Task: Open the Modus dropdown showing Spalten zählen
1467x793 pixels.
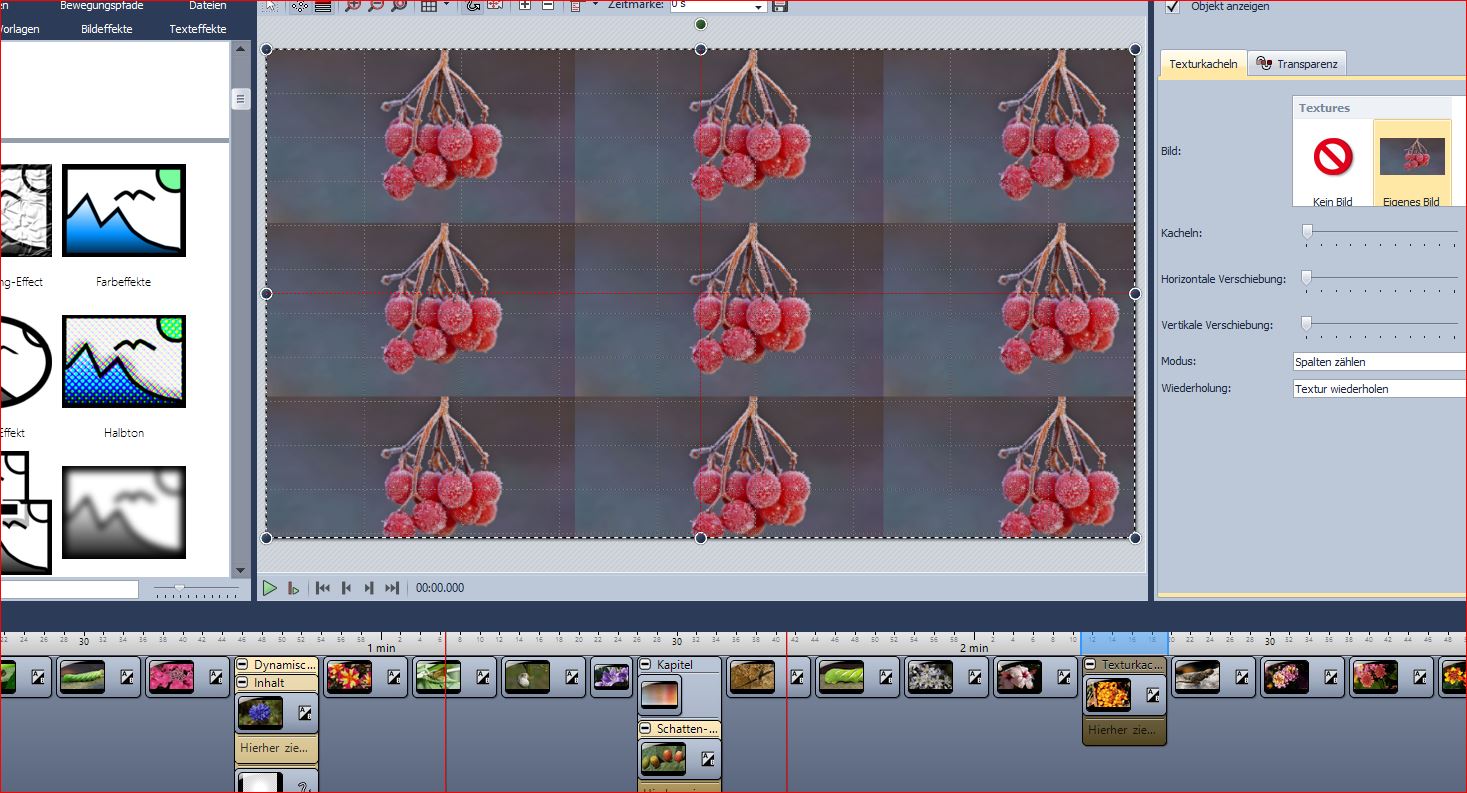Action: 1379,362
